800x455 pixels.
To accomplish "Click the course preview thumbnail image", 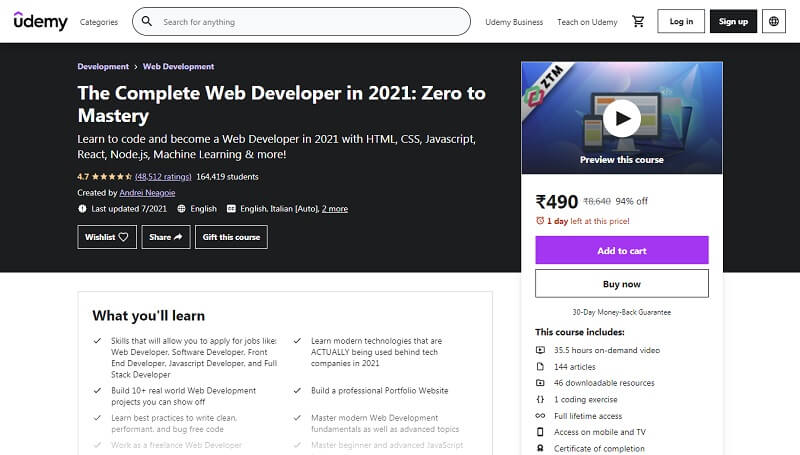I will [x=621, y=118].
